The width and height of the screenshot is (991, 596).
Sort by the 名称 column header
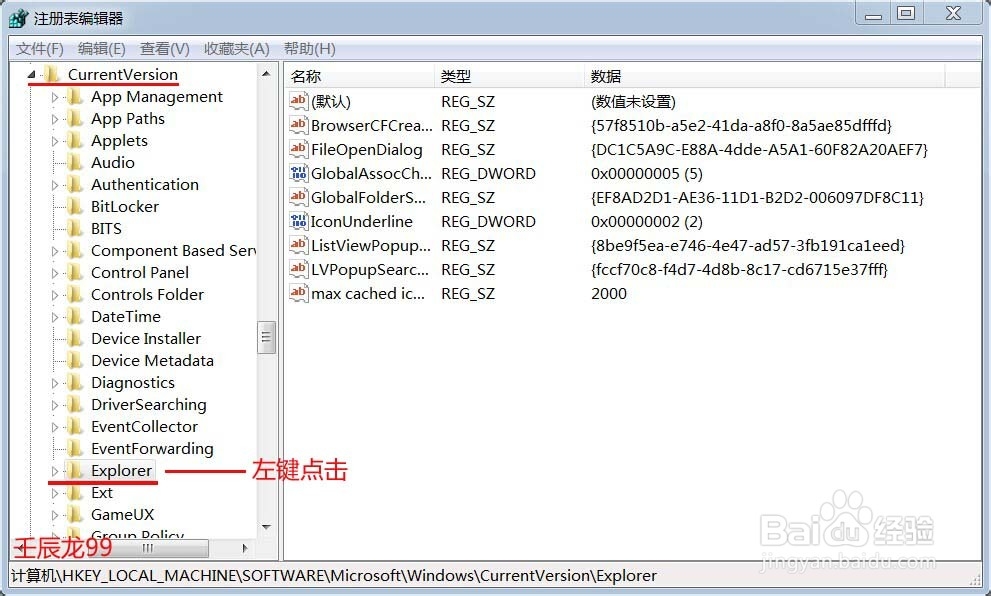point(359,76)
